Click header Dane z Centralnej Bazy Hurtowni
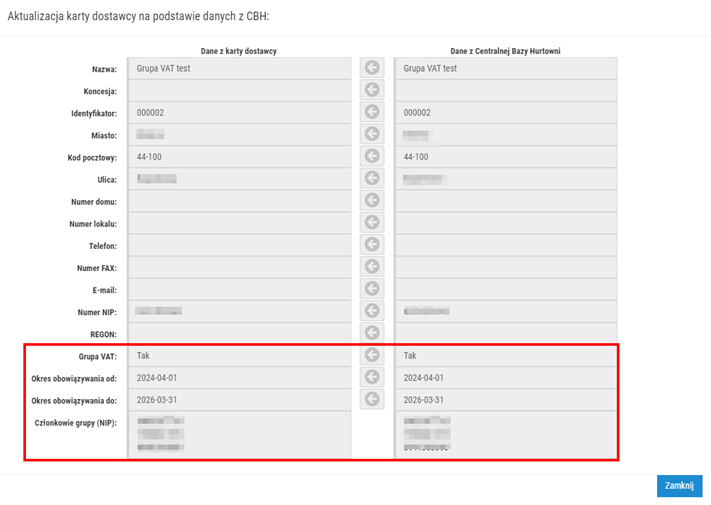 (x=505, y=51)
